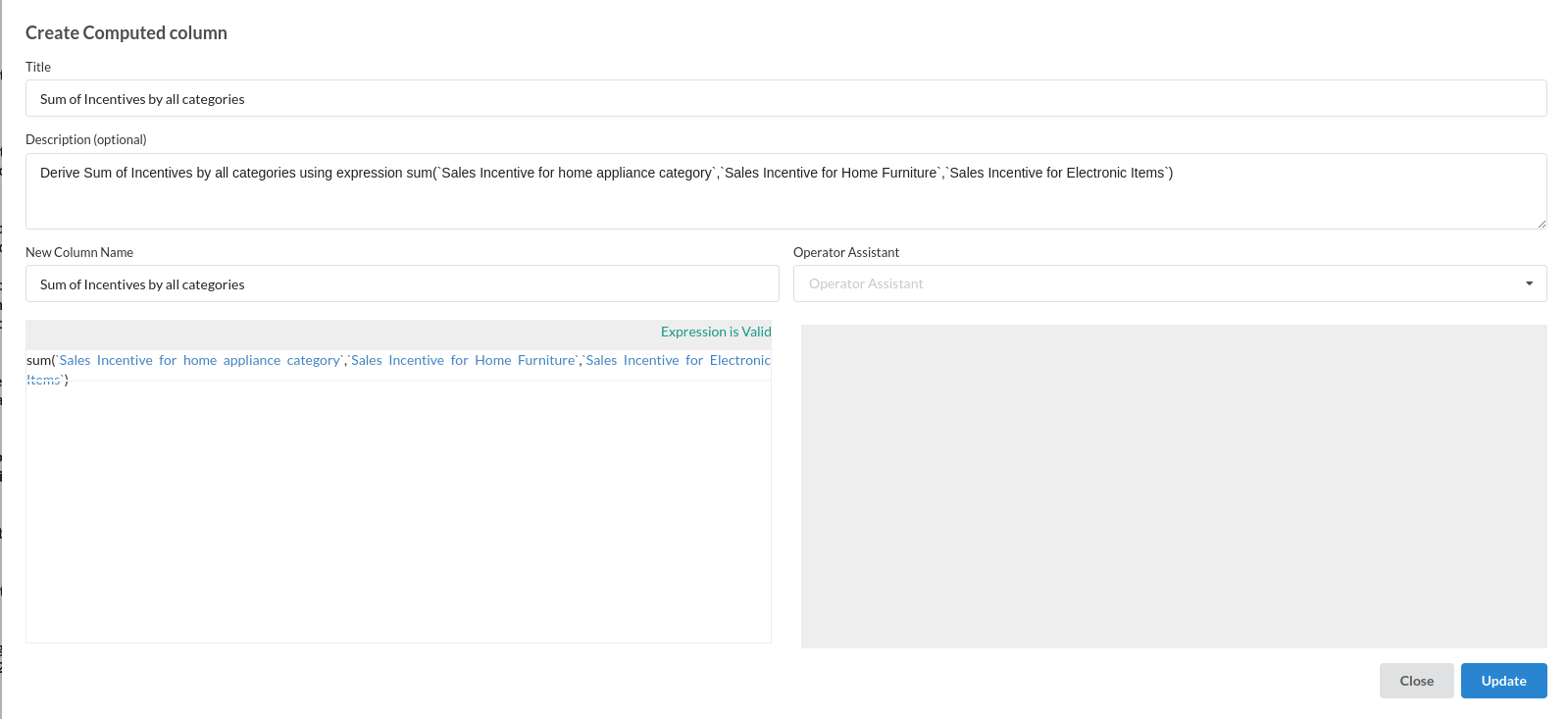
Task: Select 'Electronic' column token in expression editor
Action: [x=739, y=361]
